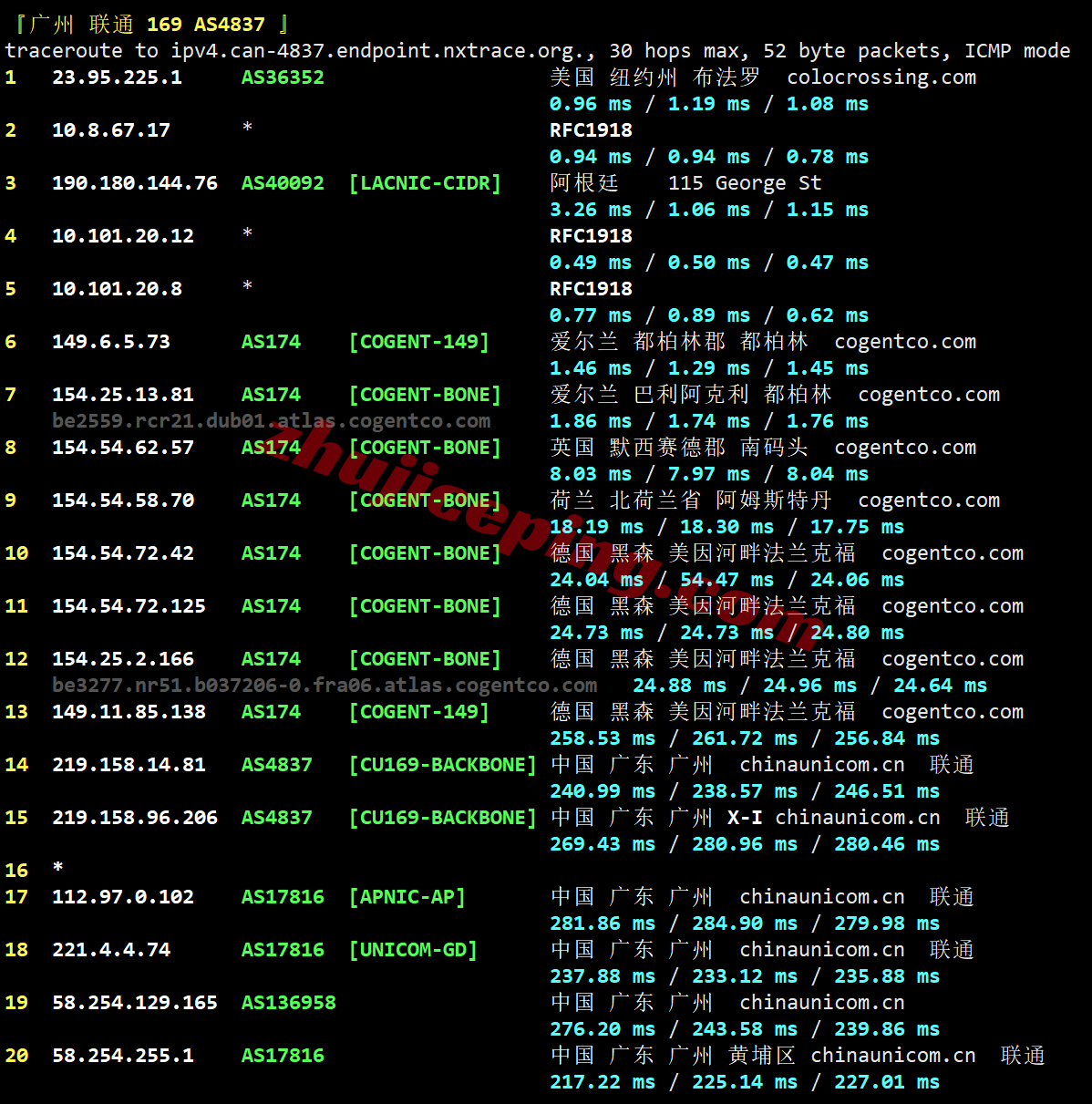
Task: Click IP address 149.11.85.138
Action: (x=129, y=712)
